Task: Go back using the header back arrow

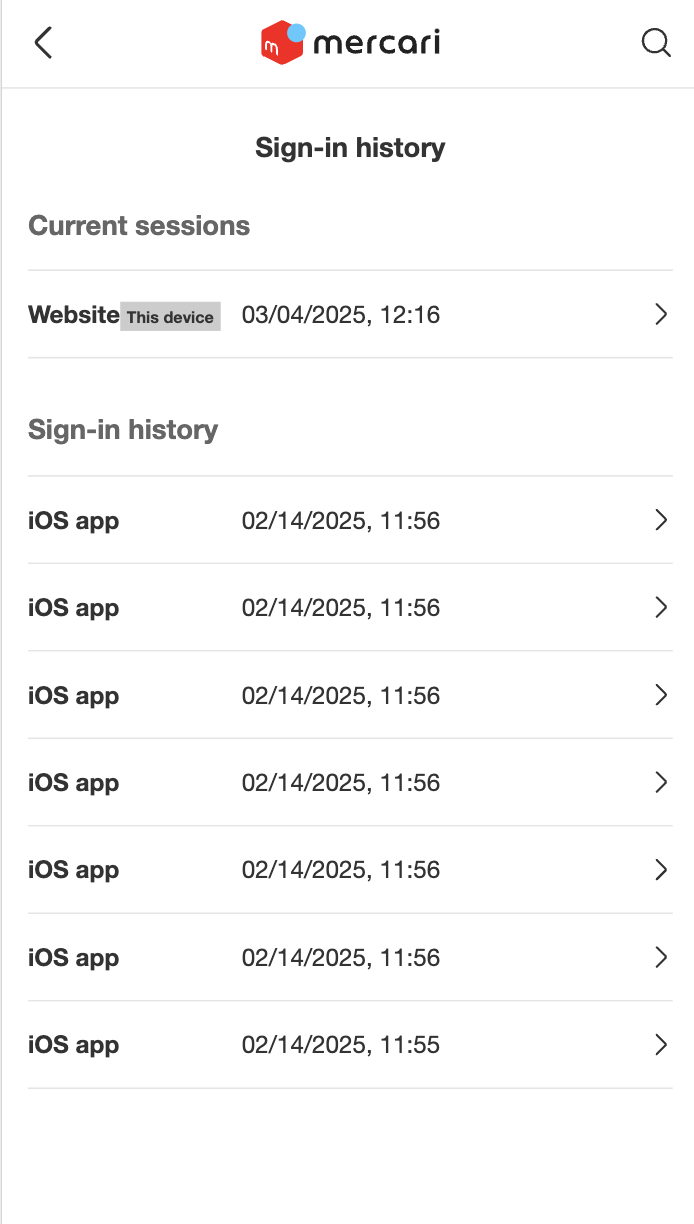Action: point(43,43)
